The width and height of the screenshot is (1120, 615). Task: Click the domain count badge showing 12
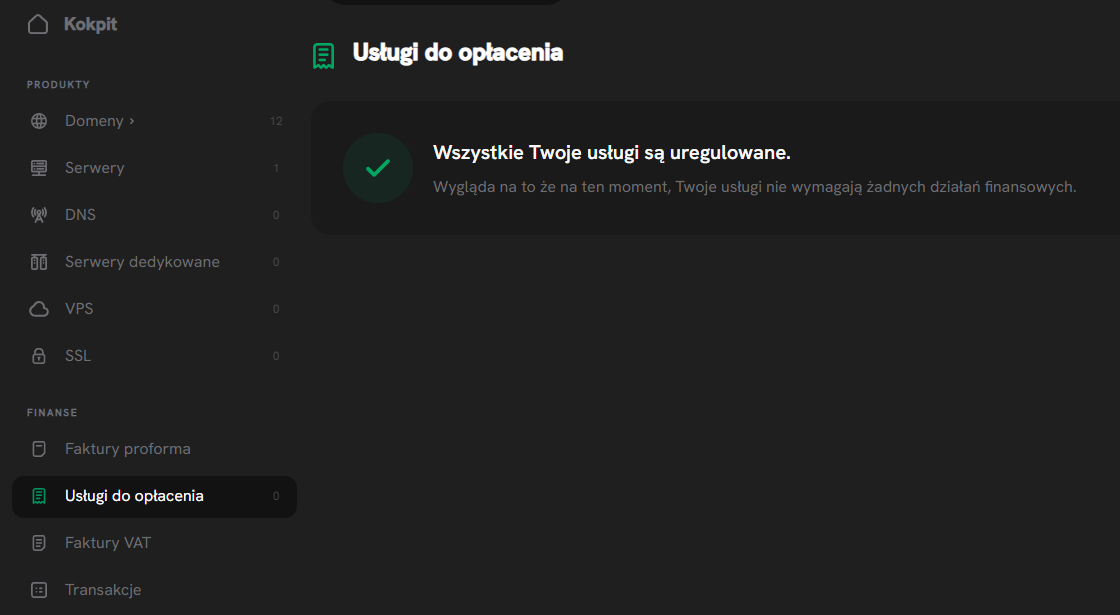click(x=276, y=120)
